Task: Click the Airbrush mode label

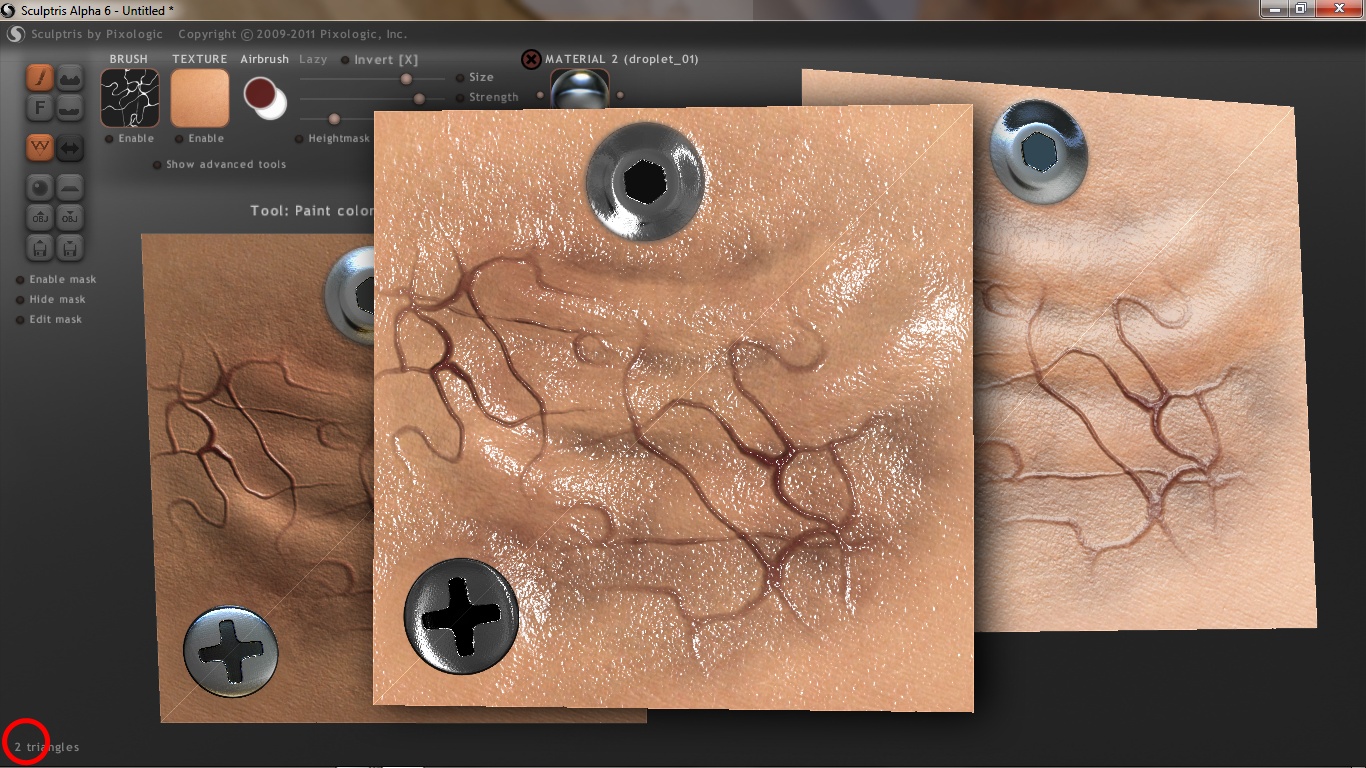Action: coord(264,60)
